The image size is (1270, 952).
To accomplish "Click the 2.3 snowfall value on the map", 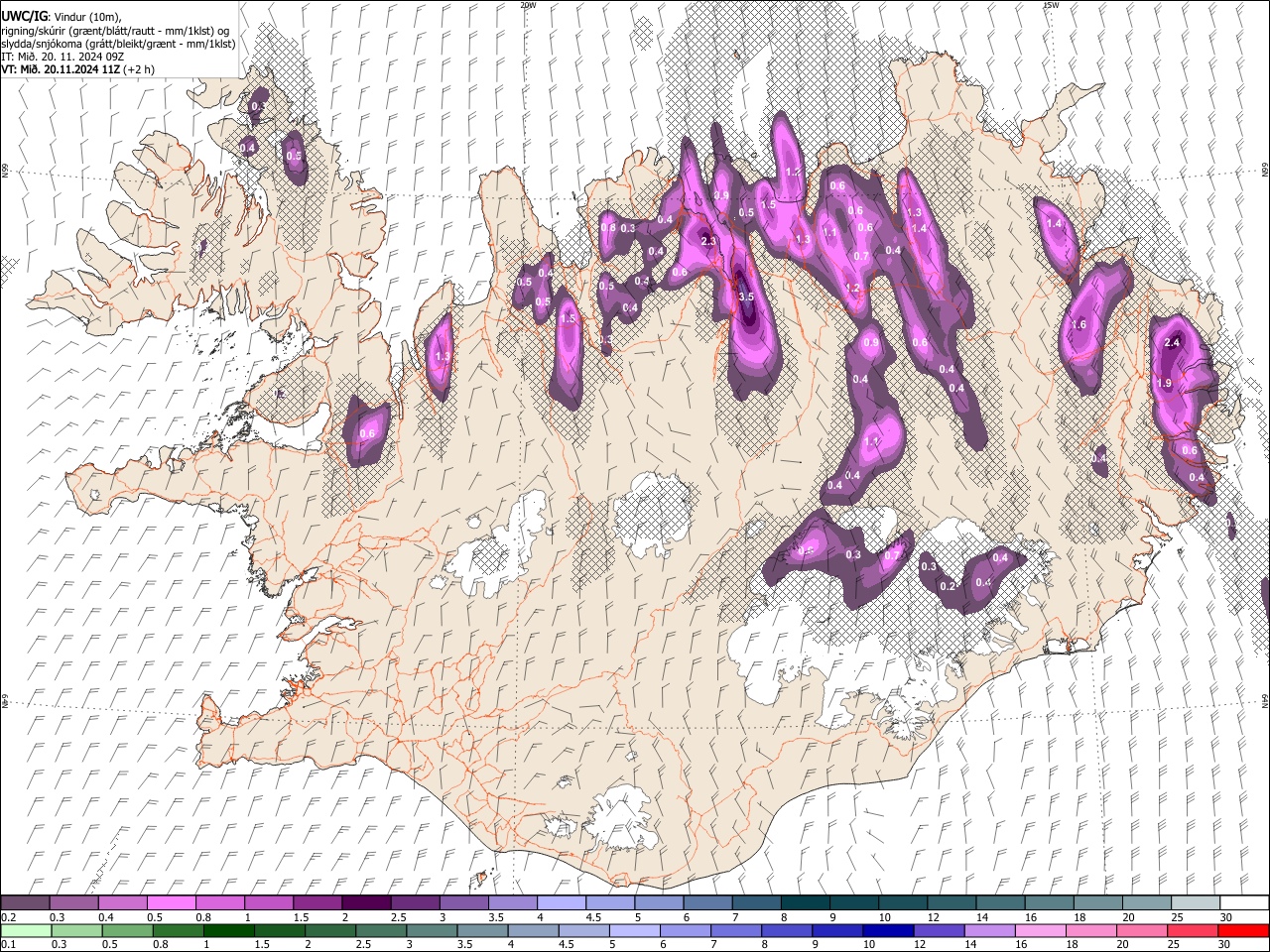I will pyautogui.click(x=708, y=241).
